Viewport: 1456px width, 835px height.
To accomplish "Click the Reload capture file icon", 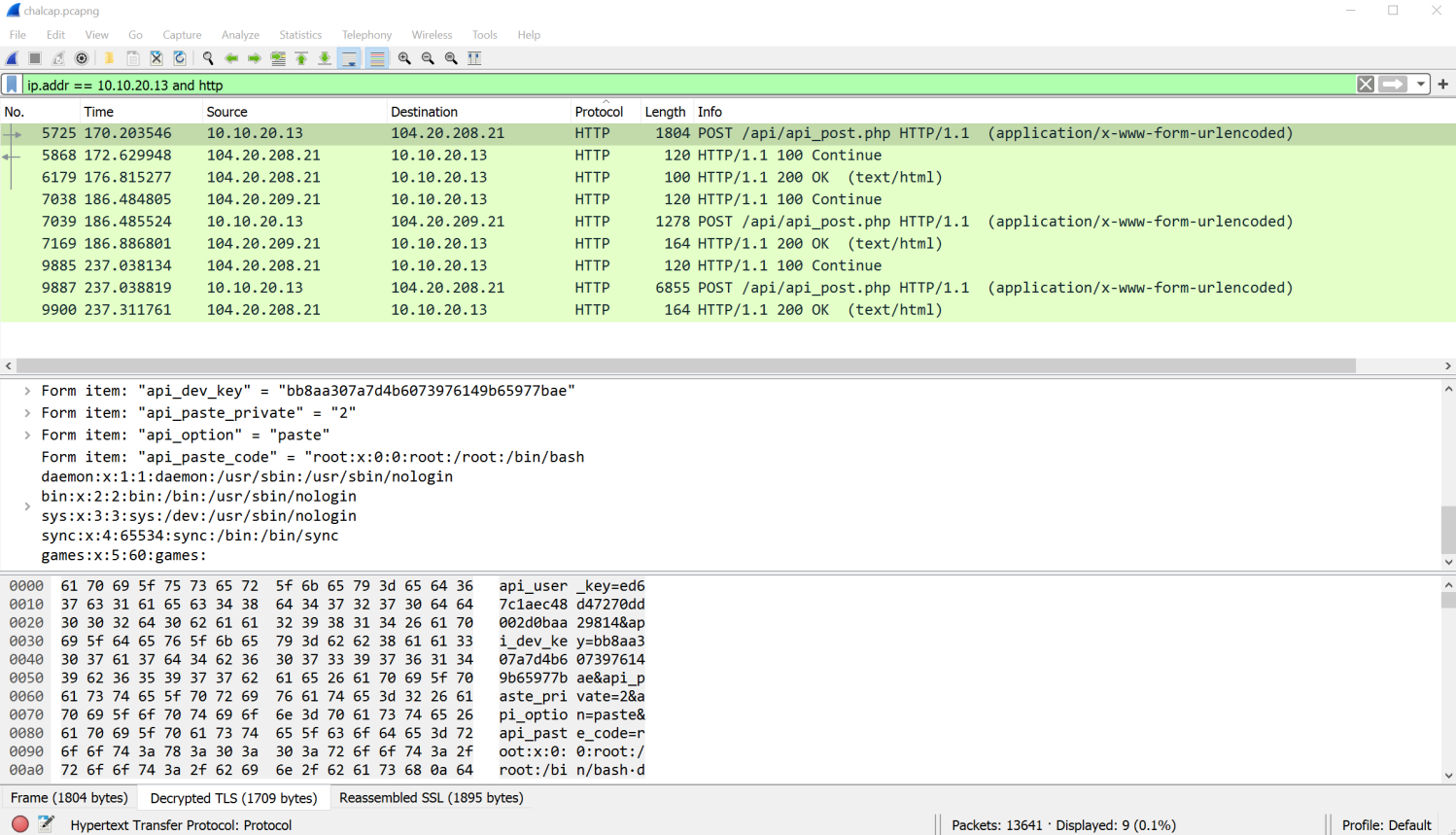I will [x=180, y=58].
